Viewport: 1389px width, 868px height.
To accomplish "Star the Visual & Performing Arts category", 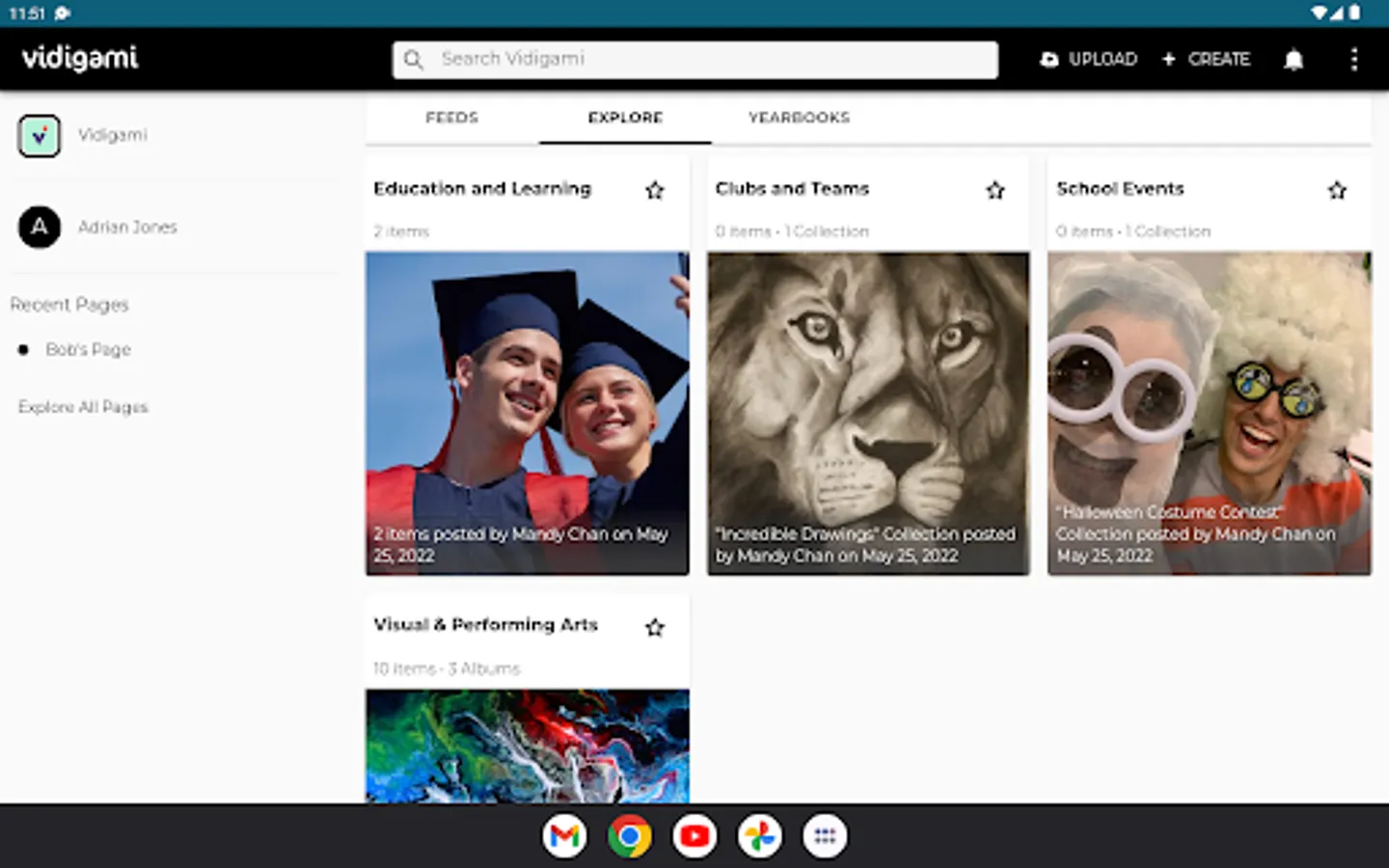I will coord(655,628).
